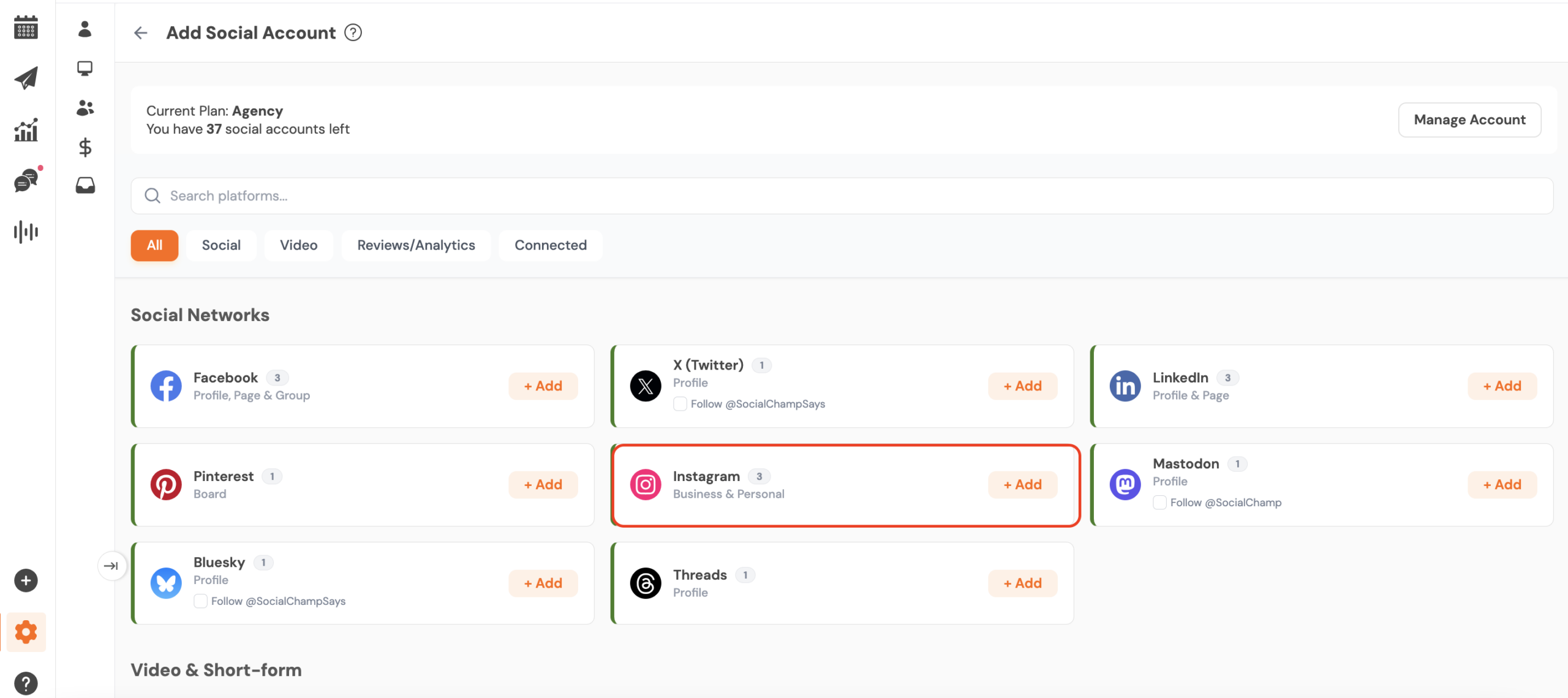Screen dimensions: 1568x698
Task: Click the Search platforms input field
Action: click(x=842, y=195)
